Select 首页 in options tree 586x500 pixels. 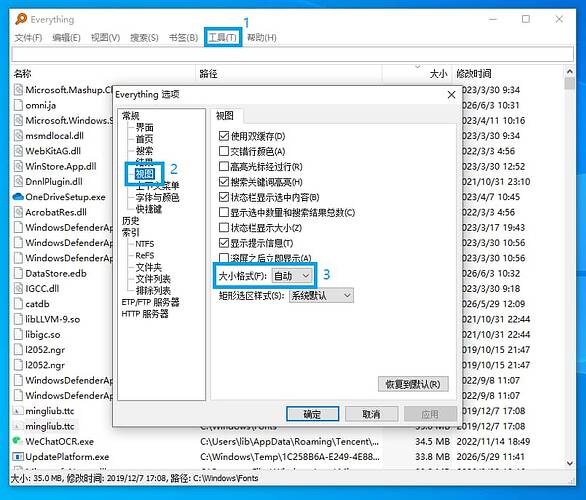click(144, 139)
